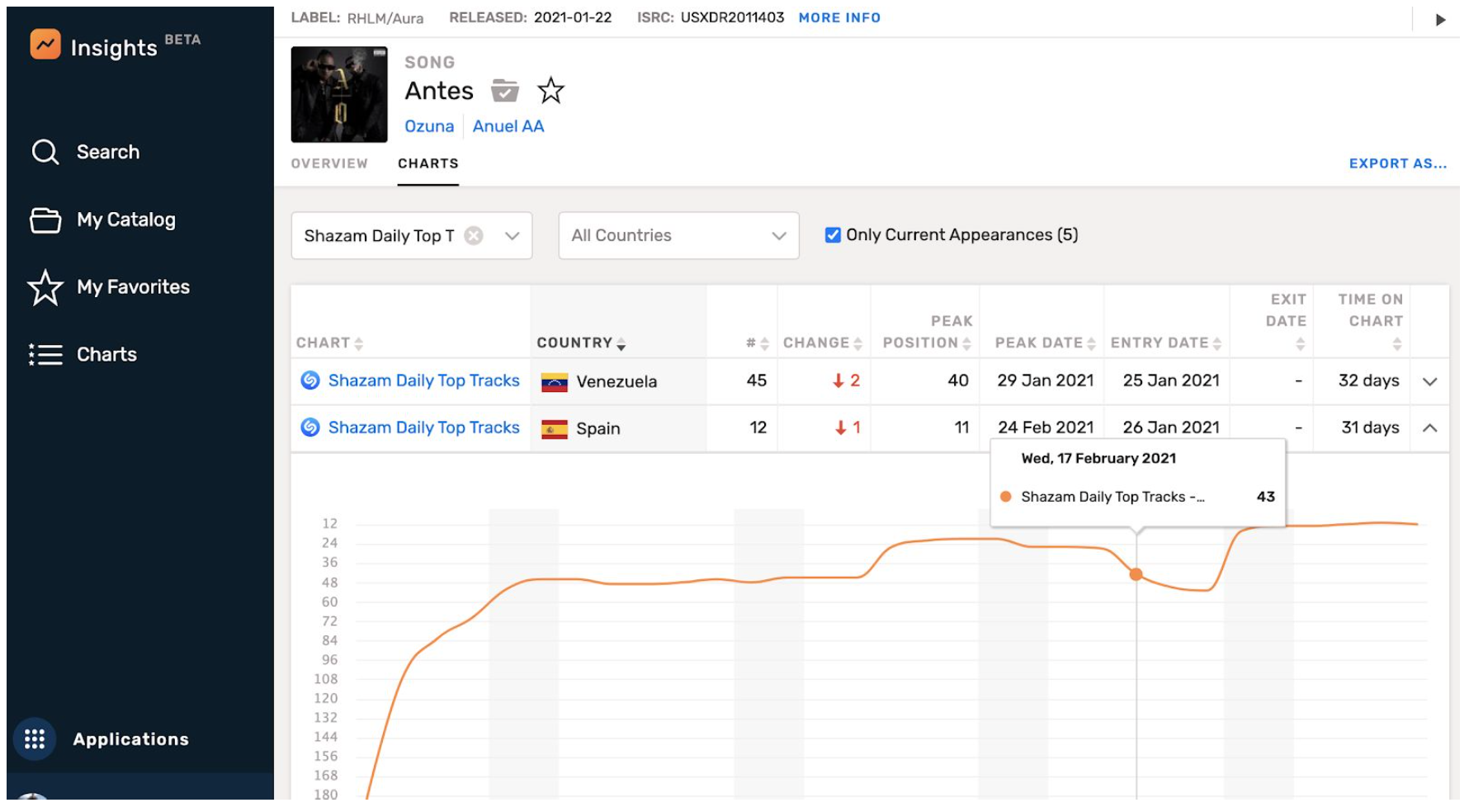Image resolution: width=1469 pixels, height=812 pixels.
Task: Open the Ozuna artist link
Action: [x=428, y=126]
